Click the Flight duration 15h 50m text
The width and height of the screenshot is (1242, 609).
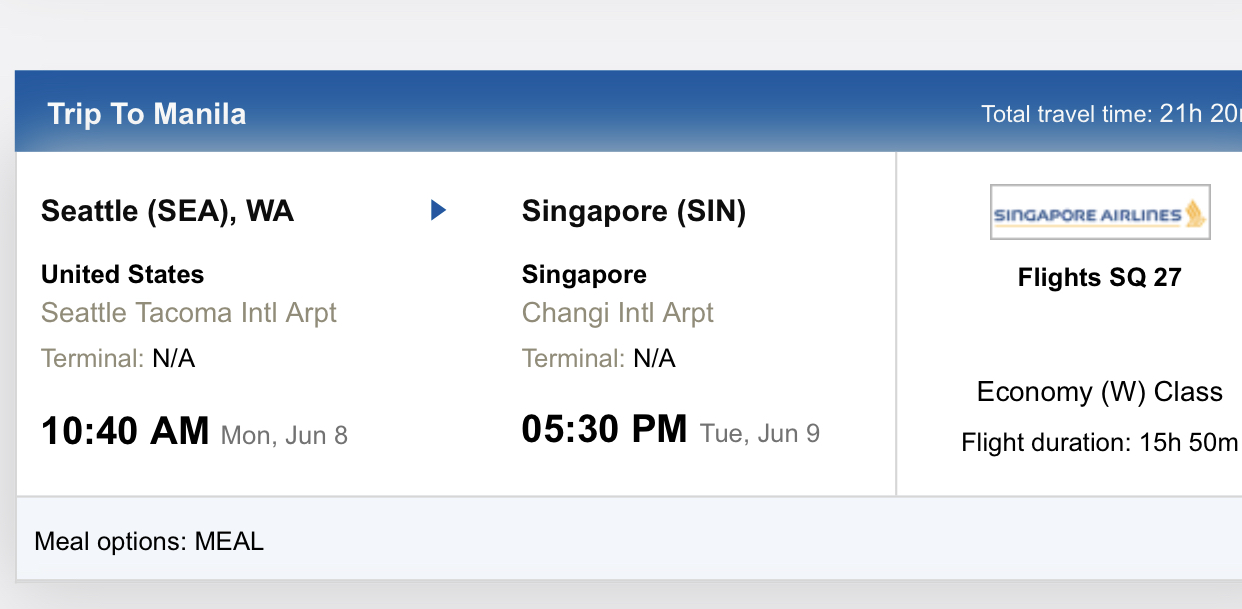(x=1099, y=442)
